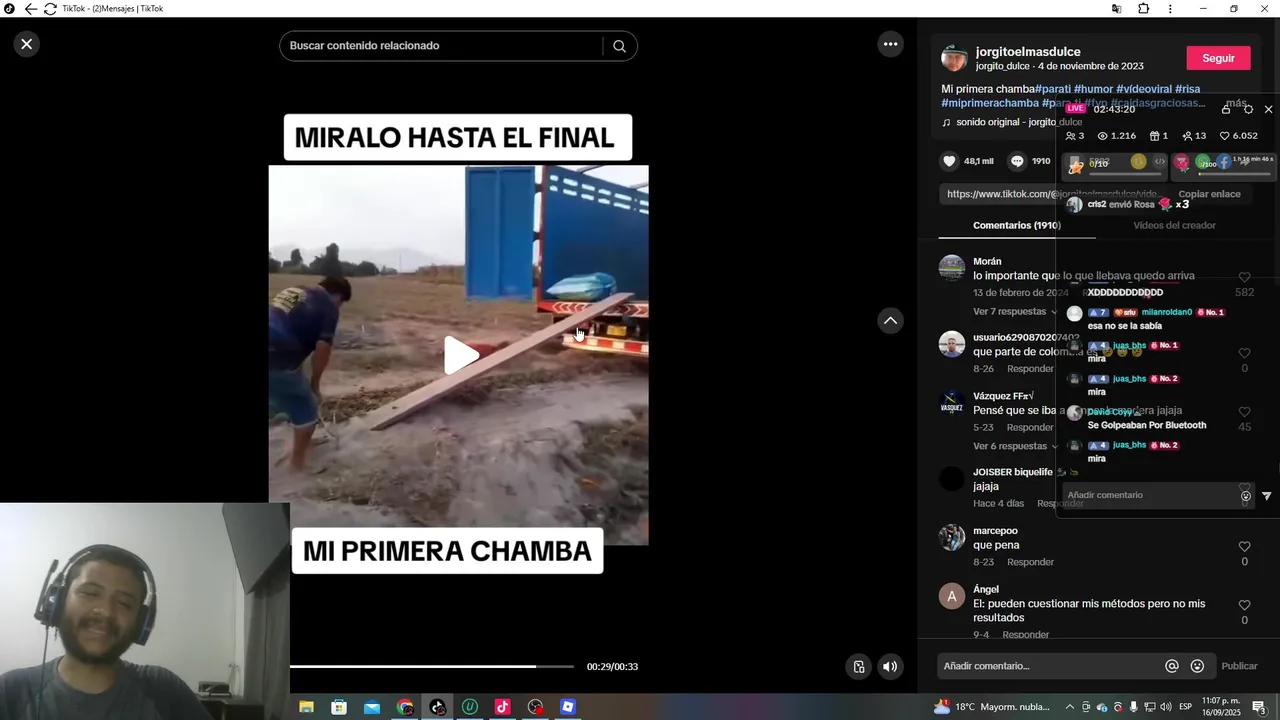
Task: Open Ángel's avatar with letter A
Action: (x=951, y=596)
